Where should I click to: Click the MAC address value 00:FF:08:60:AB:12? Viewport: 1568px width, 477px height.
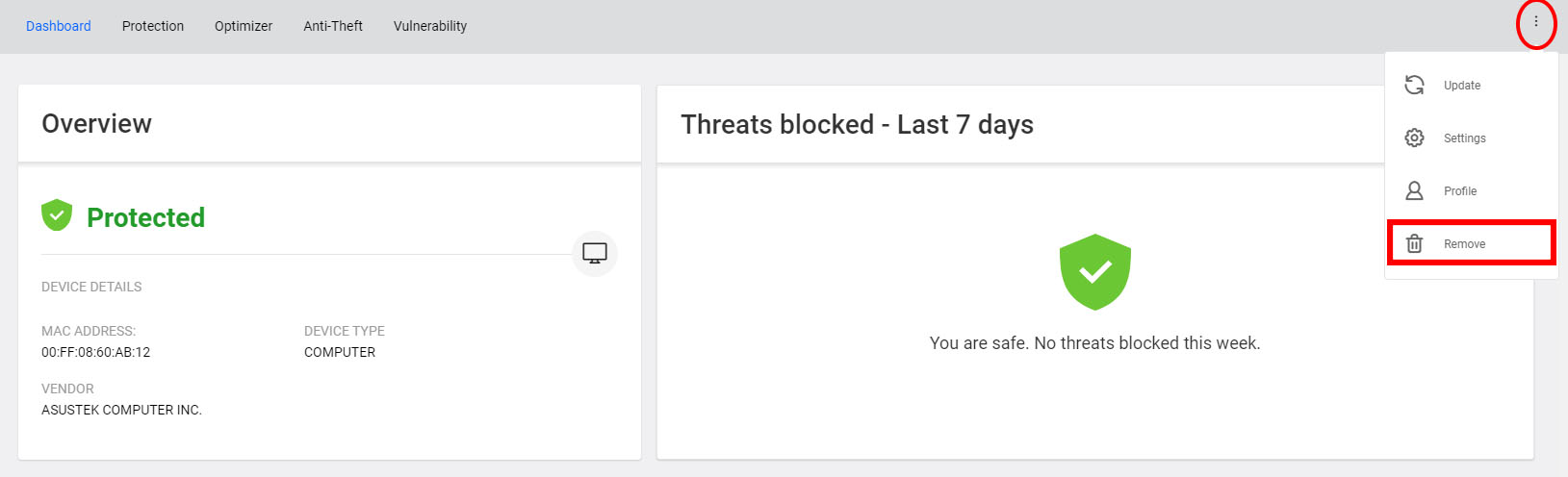click(x=96, y=352)
